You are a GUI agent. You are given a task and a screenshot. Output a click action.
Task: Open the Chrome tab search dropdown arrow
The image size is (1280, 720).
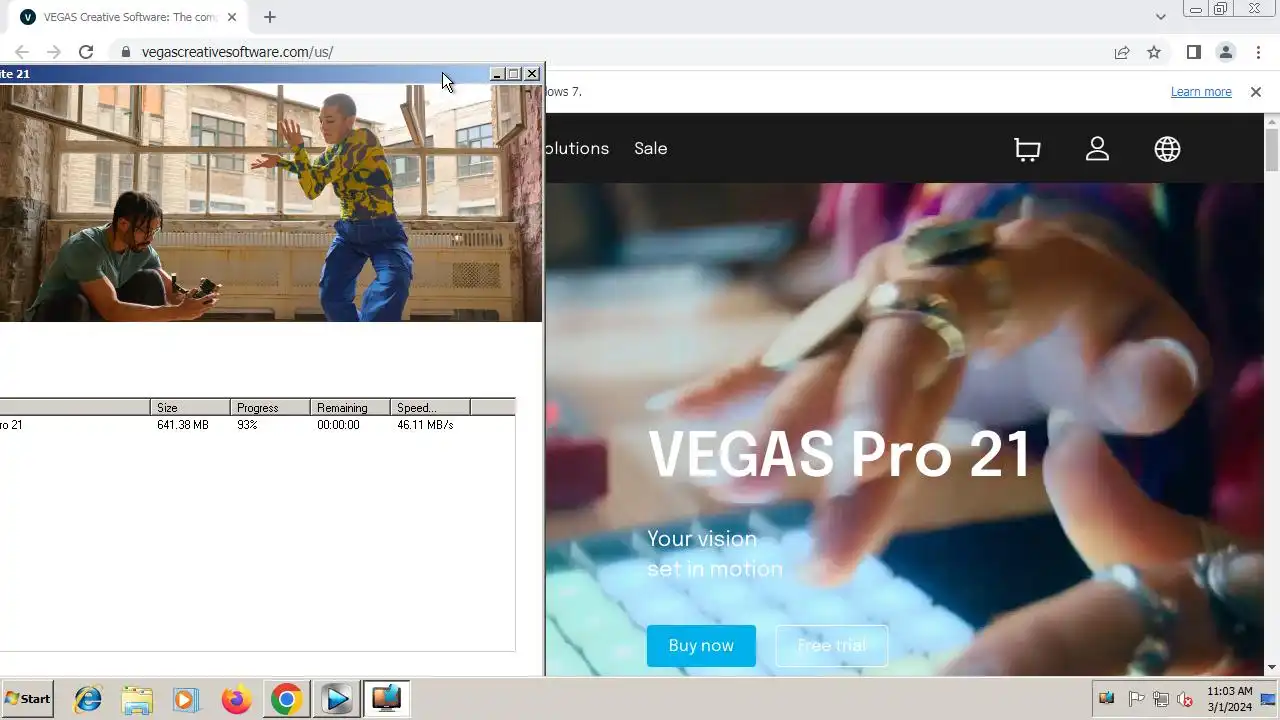pos(1160,17)
